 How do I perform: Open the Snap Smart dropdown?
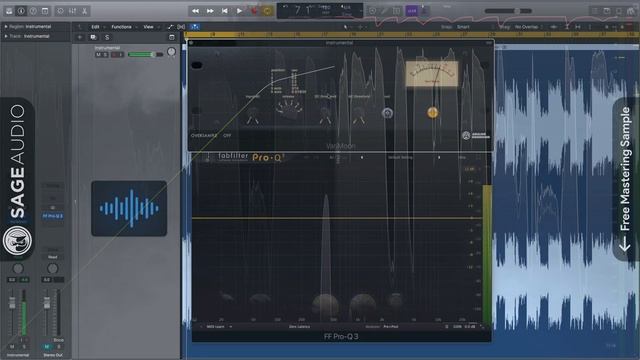point(464,27)
